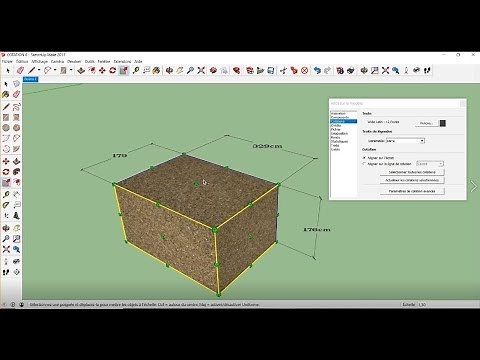Click the Undo arrow icon
Viewport: 480px width, 360px height.
(317, 70)
